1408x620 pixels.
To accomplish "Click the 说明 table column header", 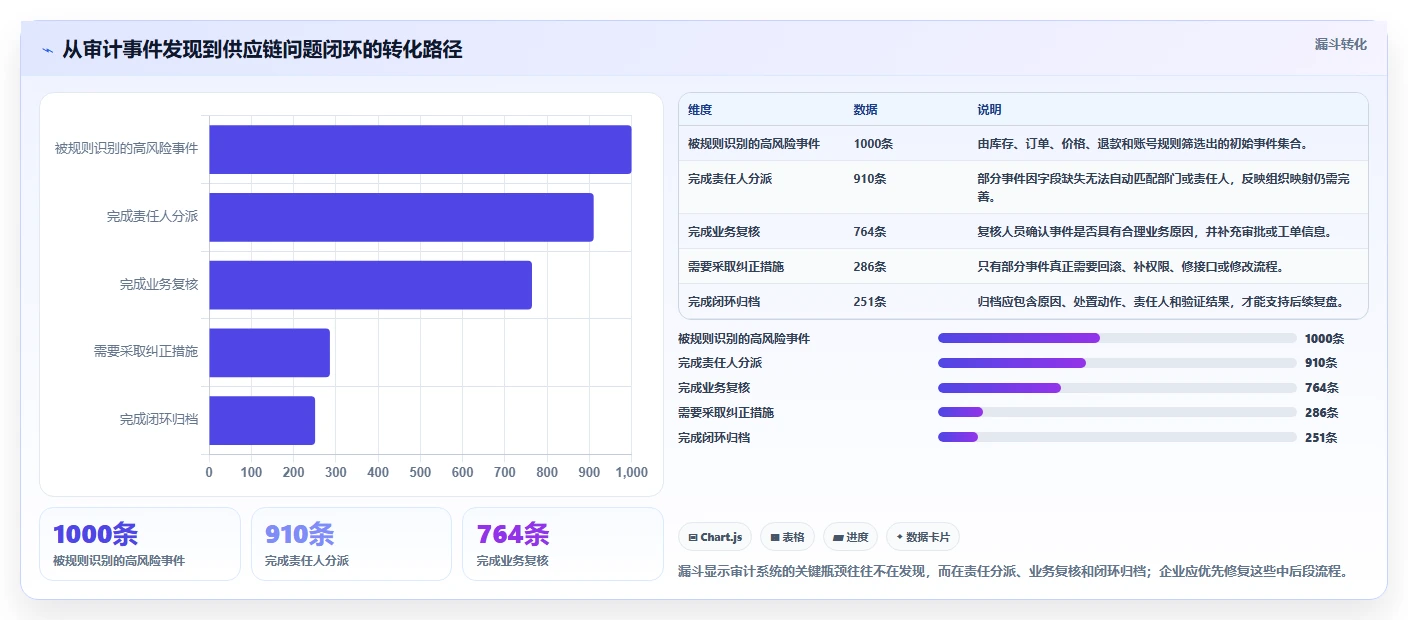I will (x=989, y=110).
